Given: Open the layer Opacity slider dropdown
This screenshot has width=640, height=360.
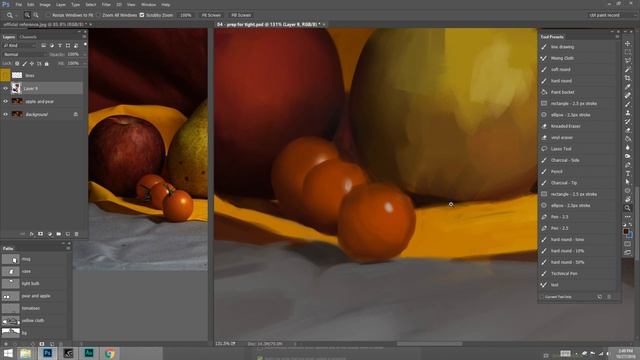Looking at the screenshot, I should [x=84, y=54].
